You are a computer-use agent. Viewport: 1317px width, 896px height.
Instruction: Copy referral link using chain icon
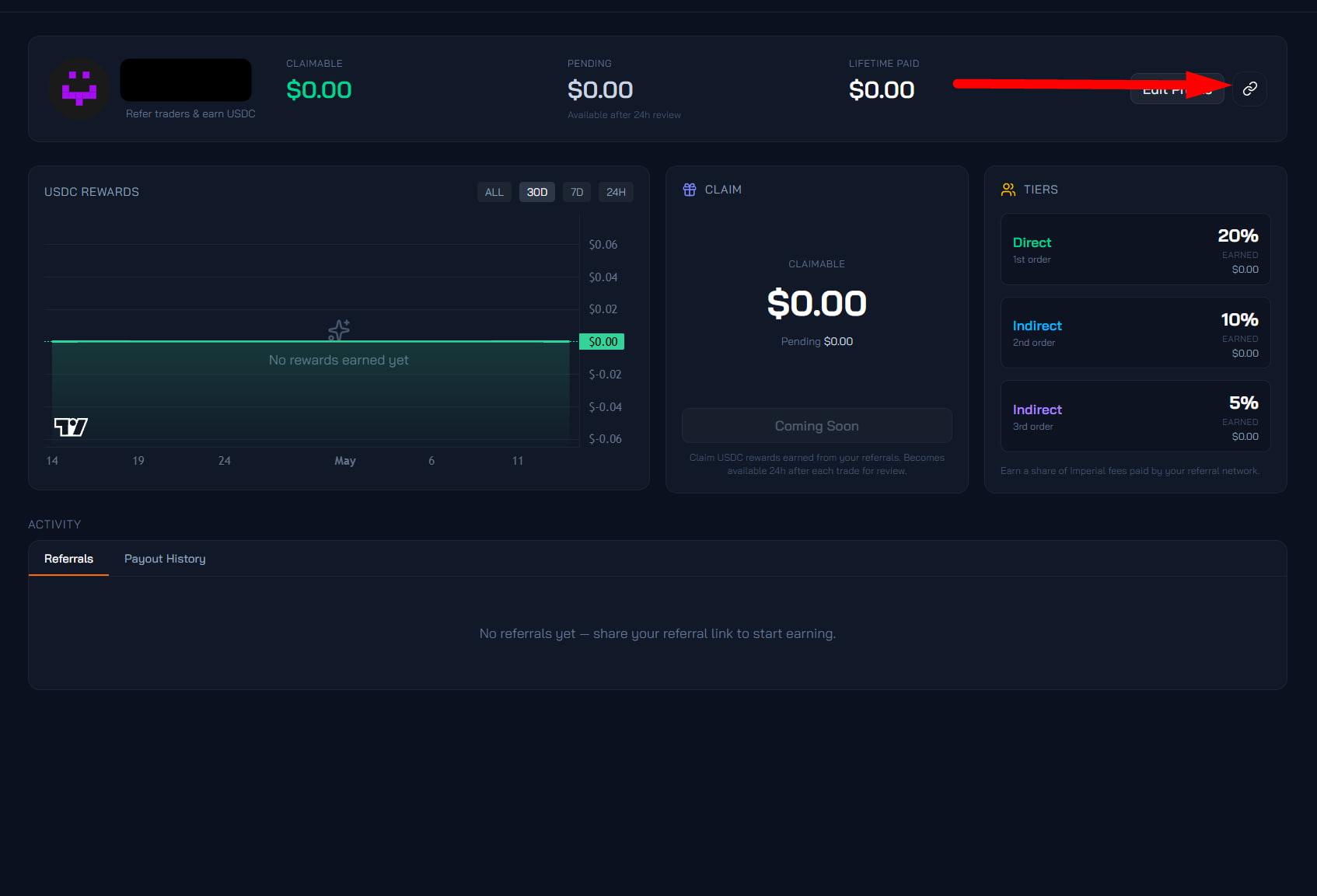1249,89
